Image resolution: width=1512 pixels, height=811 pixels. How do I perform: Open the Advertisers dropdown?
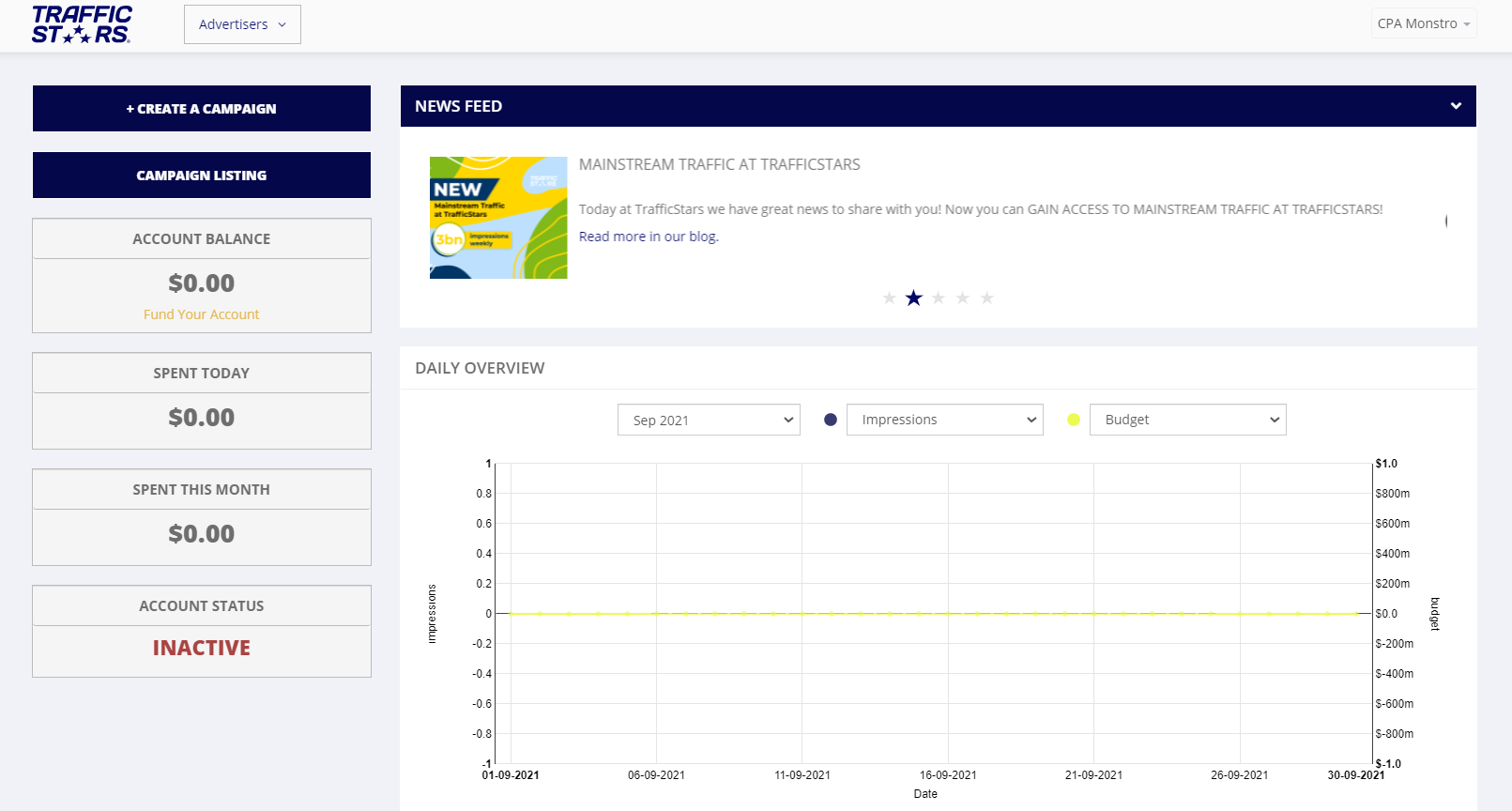click(242, 24)
